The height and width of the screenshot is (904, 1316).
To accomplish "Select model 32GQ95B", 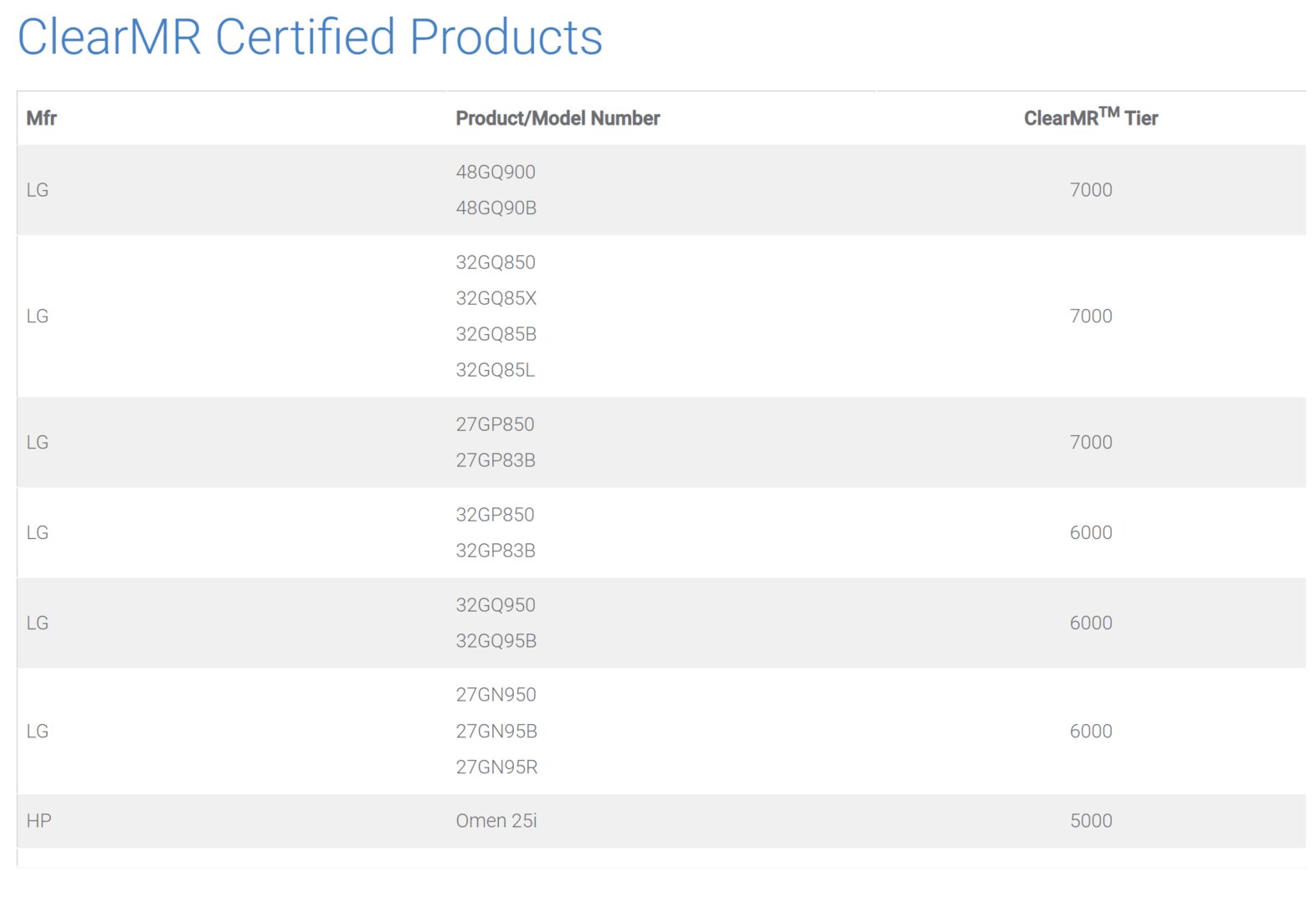I will coord(496,641).
